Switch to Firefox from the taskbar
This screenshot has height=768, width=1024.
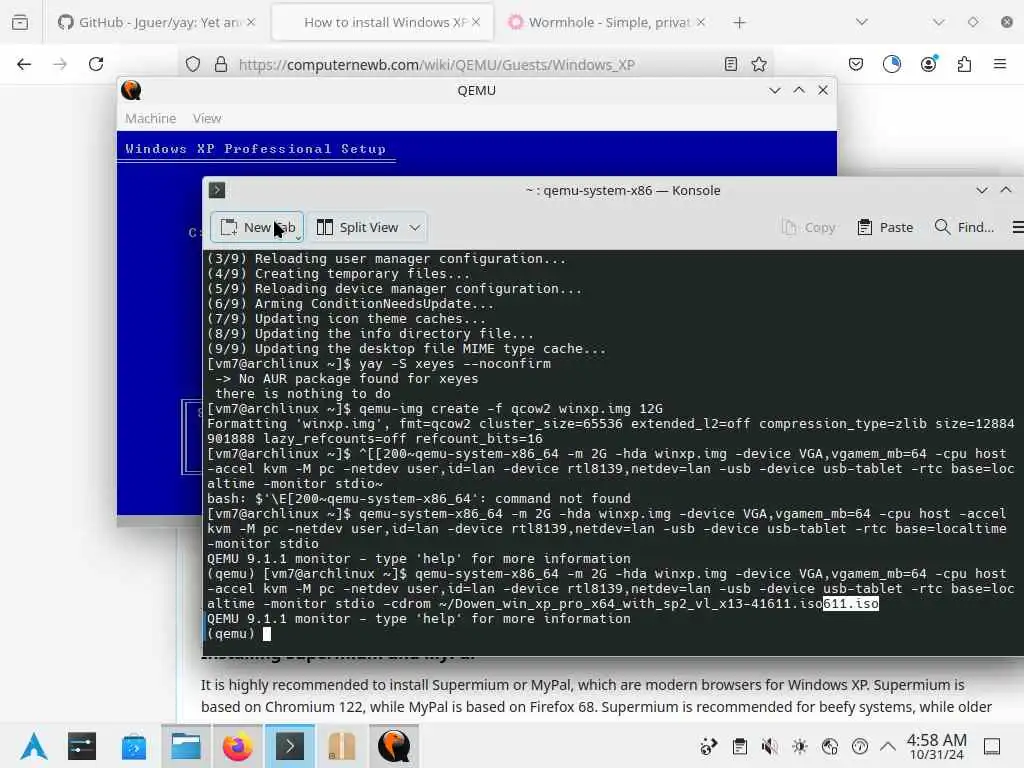[x=238, y=746]
